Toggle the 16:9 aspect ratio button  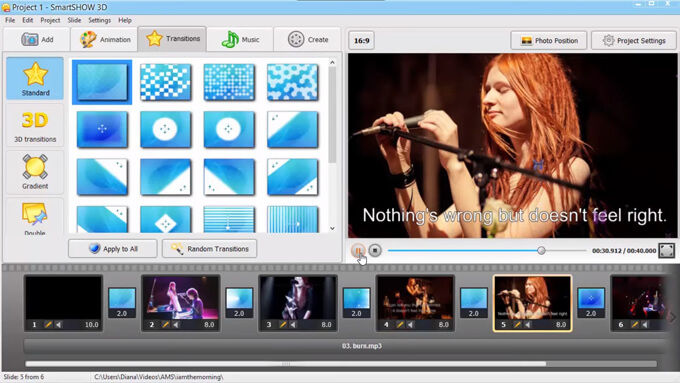pyautogui.click(x=362, y=40)
